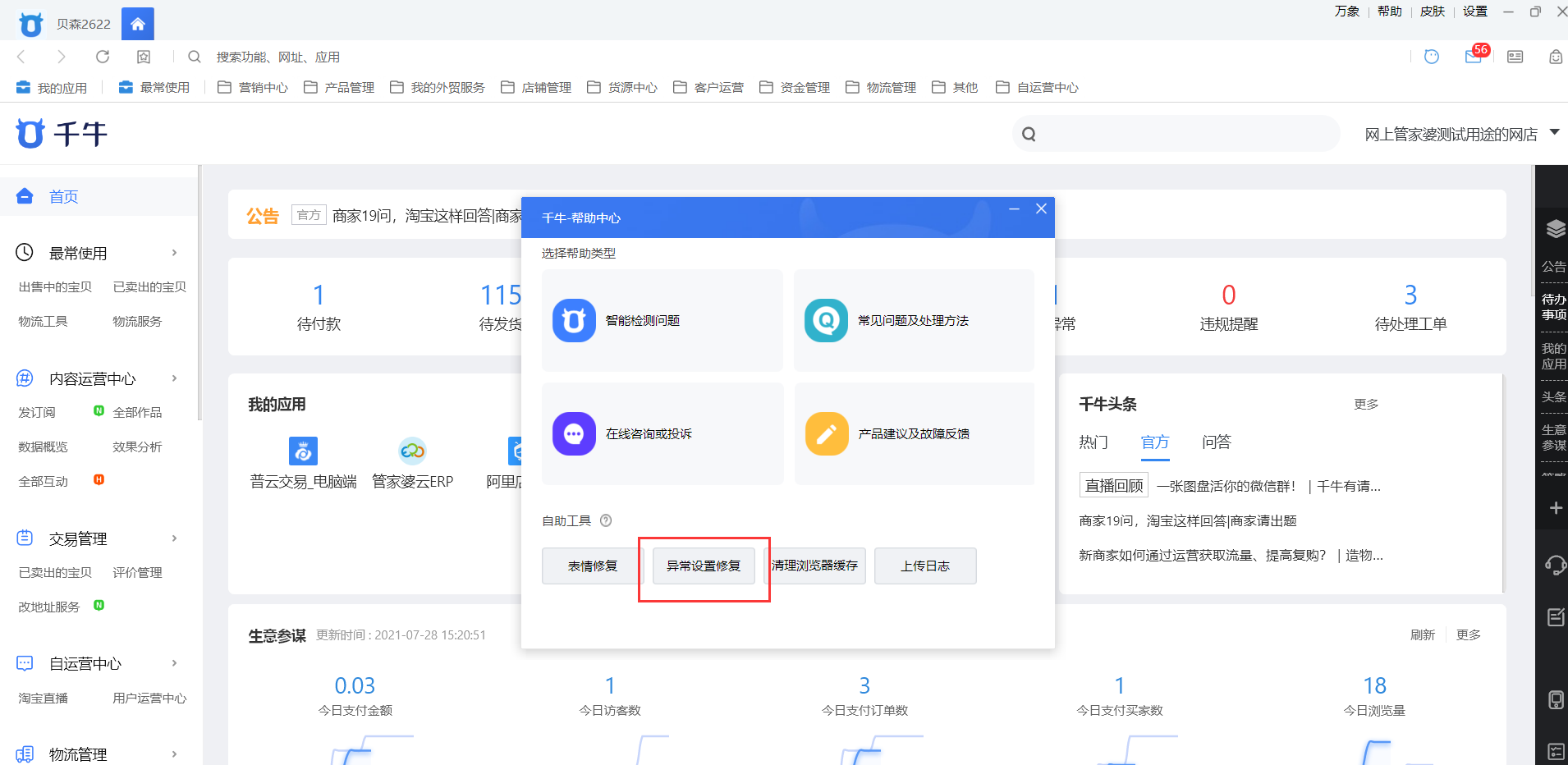Open the 营销中心 bookmark folder
Screen dimensions: 1568x765
point(253,87)
